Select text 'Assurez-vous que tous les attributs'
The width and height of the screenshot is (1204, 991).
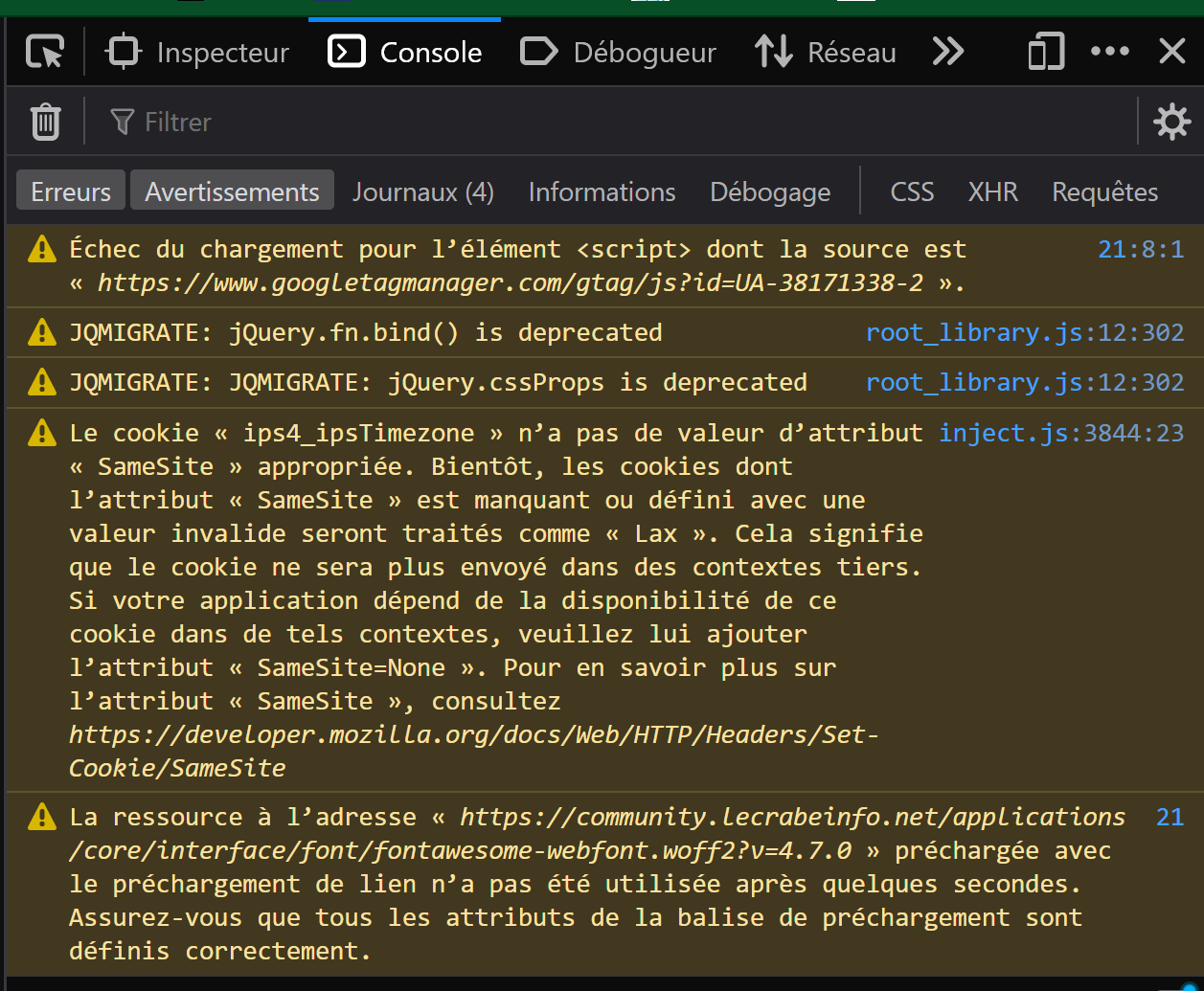322,917
